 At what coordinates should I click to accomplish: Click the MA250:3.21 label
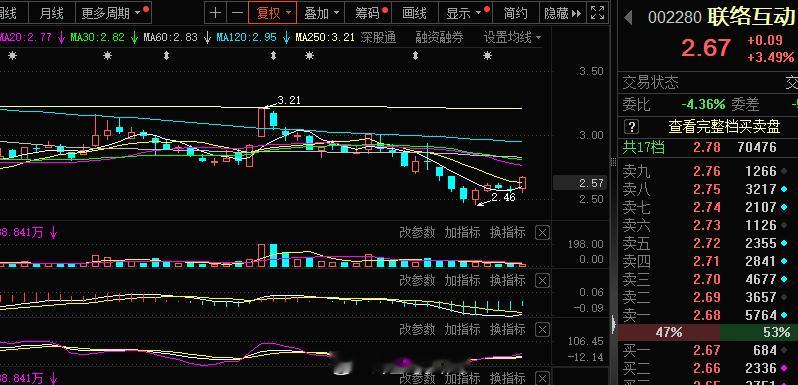tap(325, 37)
